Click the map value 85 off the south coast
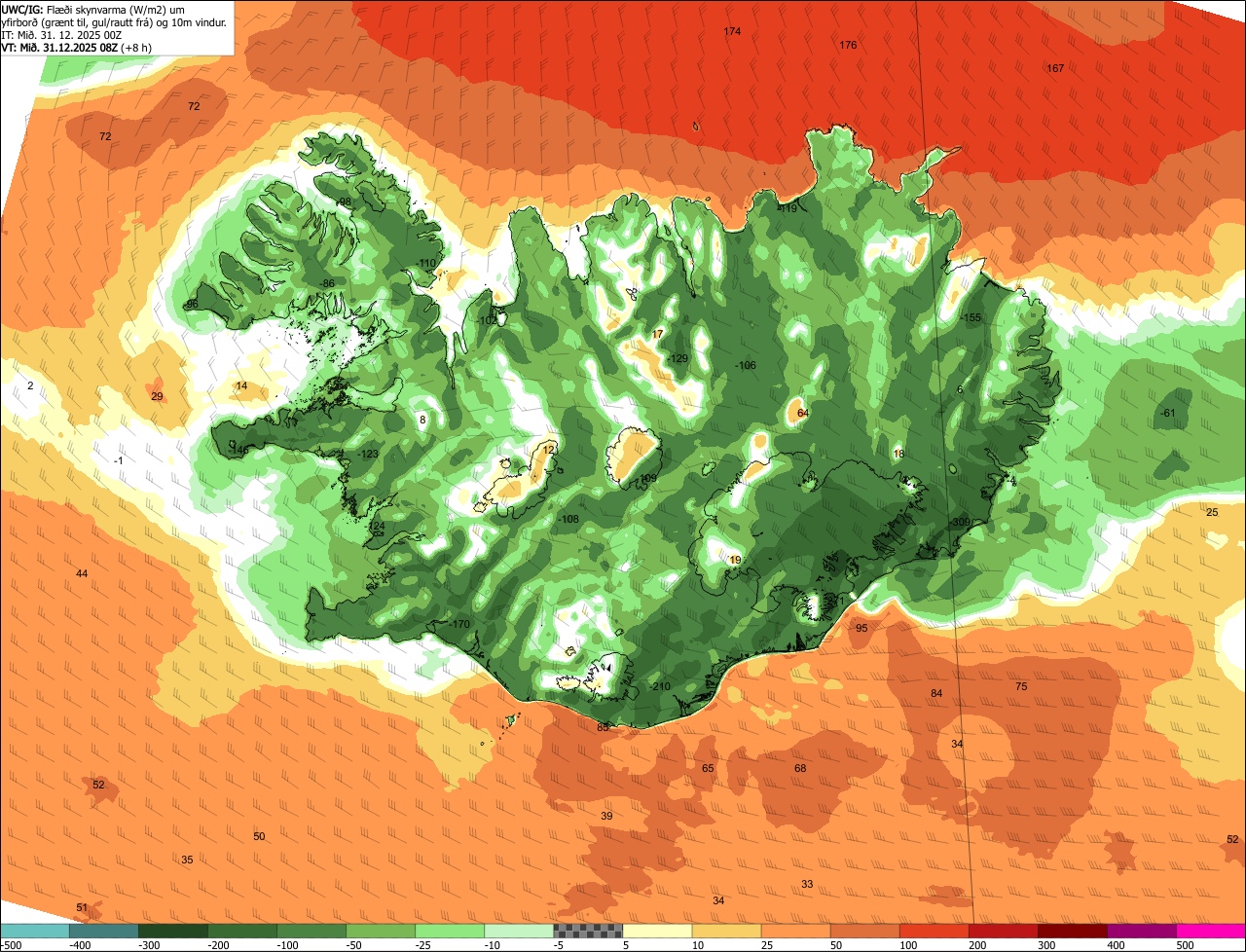Viewport: 1246px width, 952px height. click(x=603, y=727)
